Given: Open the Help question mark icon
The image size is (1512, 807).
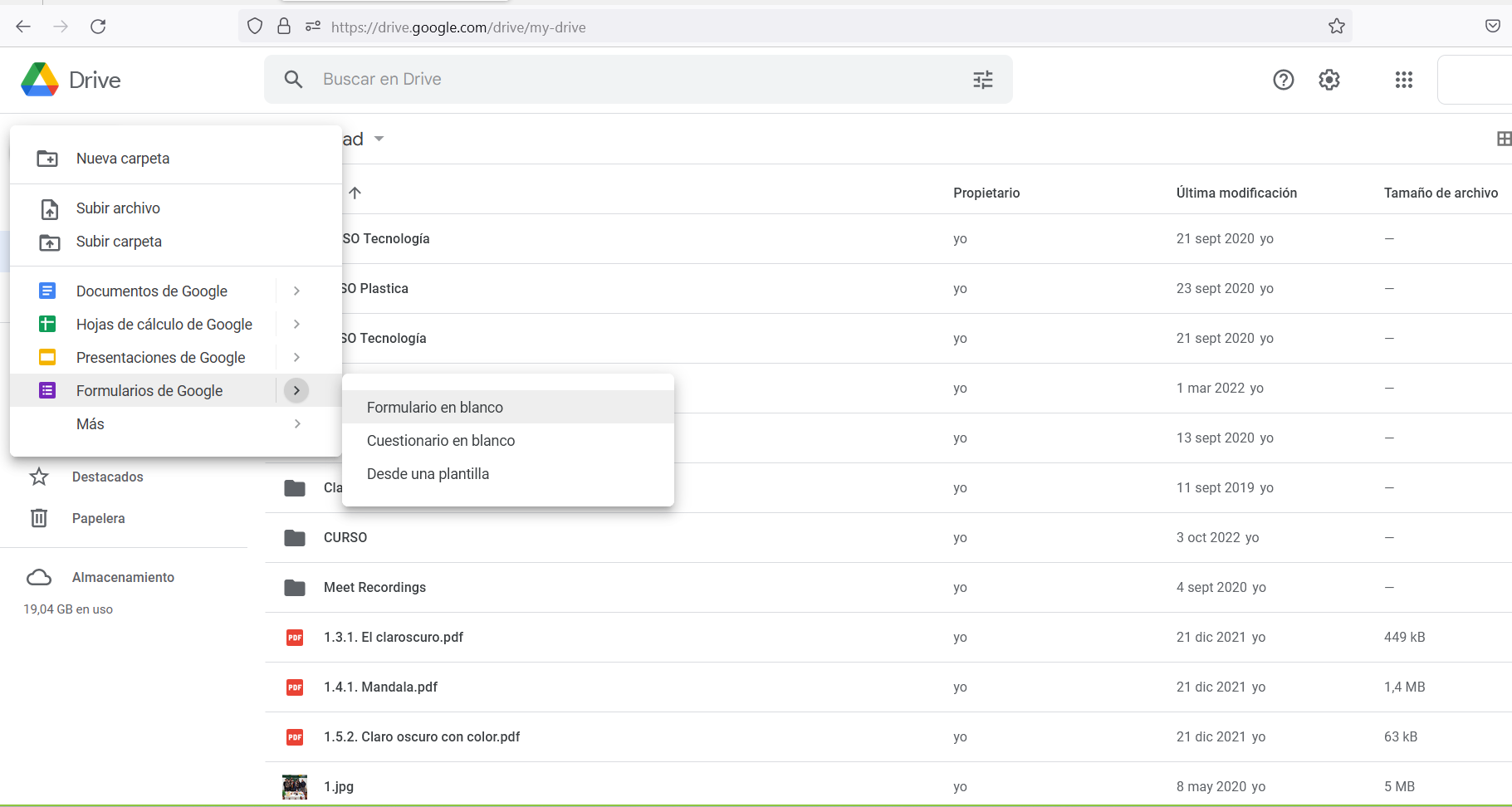Looking at the screenshot, I should pyautogui.click(x=1283, y=80).
